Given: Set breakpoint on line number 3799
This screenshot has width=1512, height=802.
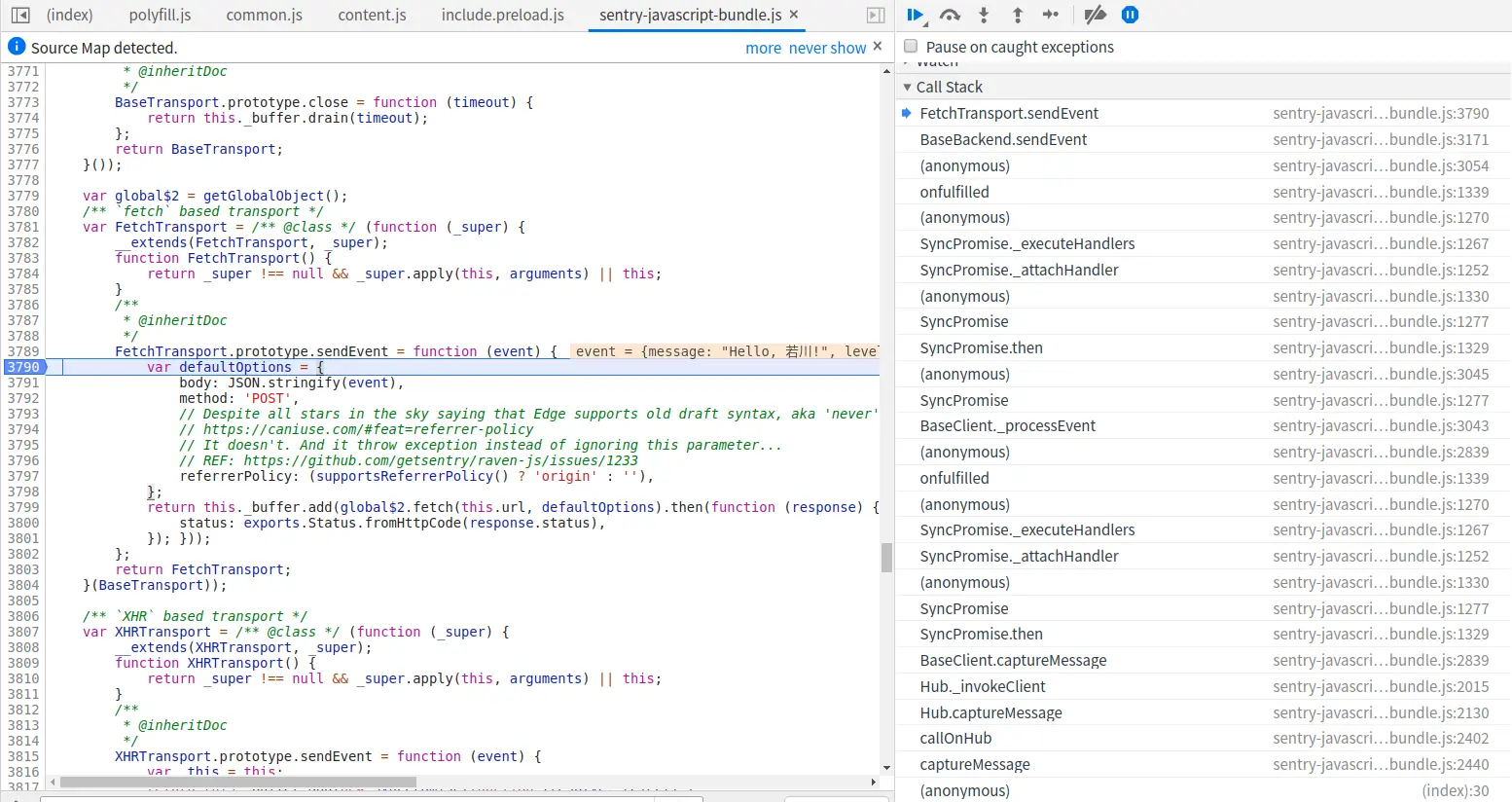Looking at the screenshot, I should click(23, 507).
